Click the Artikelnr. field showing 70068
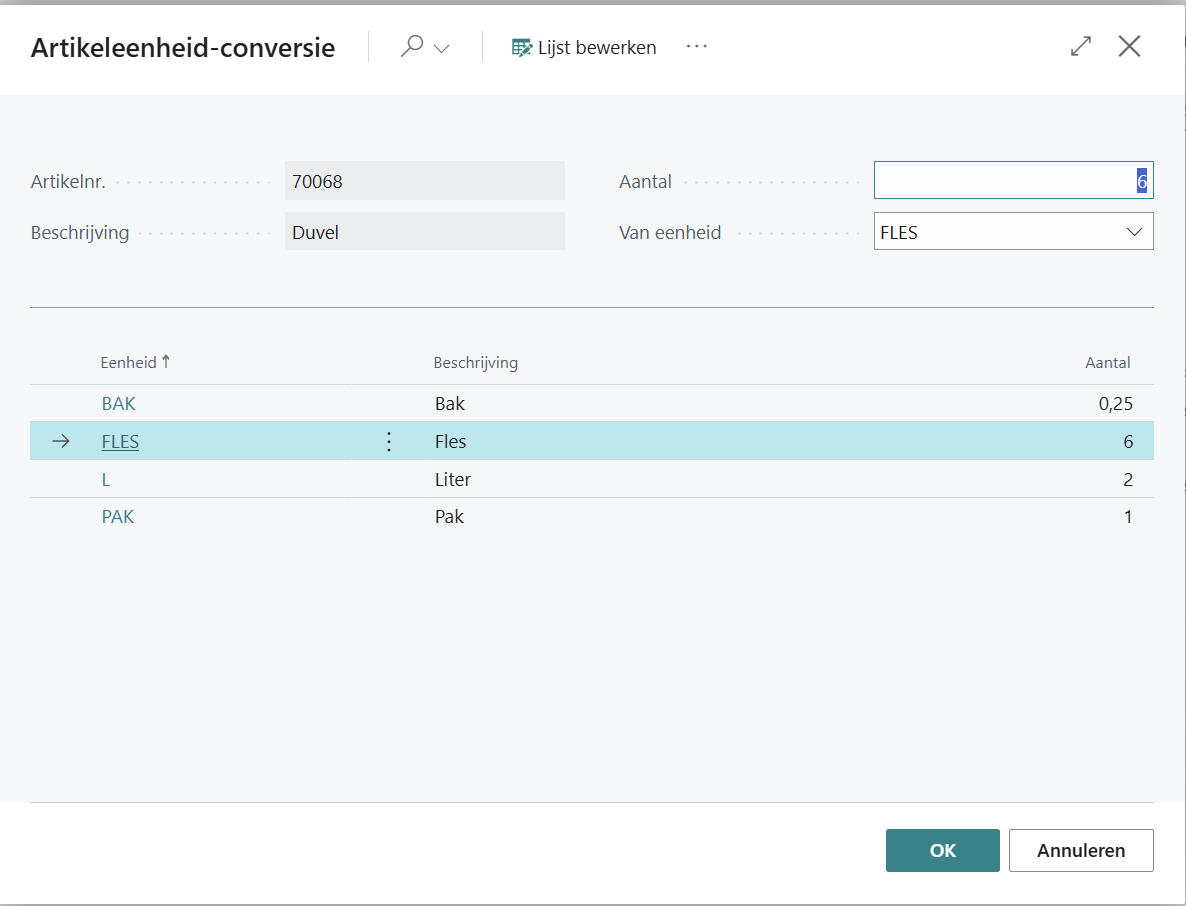 (x=424, y=181)
